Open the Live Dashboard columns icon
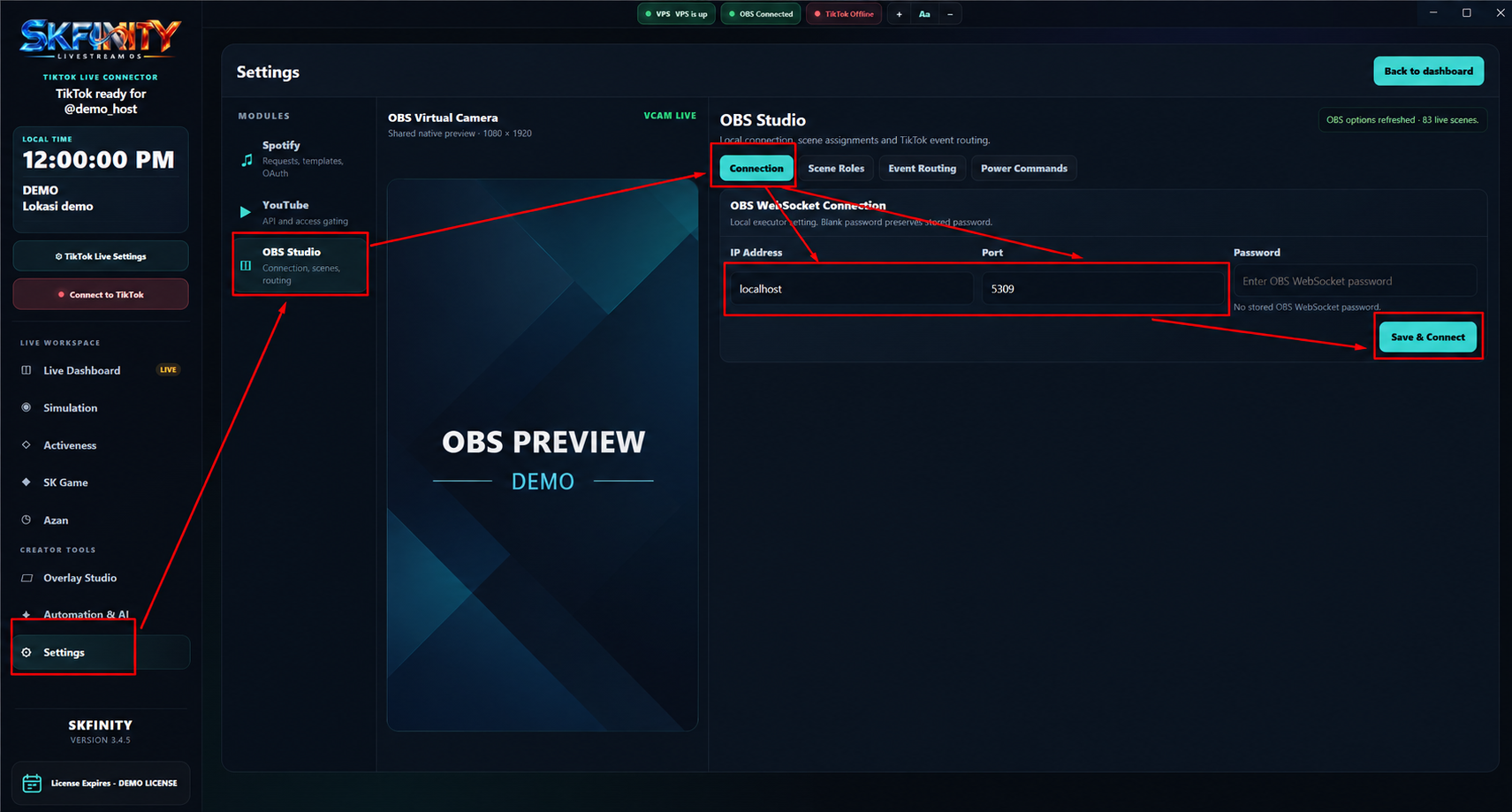 (27, 370)
